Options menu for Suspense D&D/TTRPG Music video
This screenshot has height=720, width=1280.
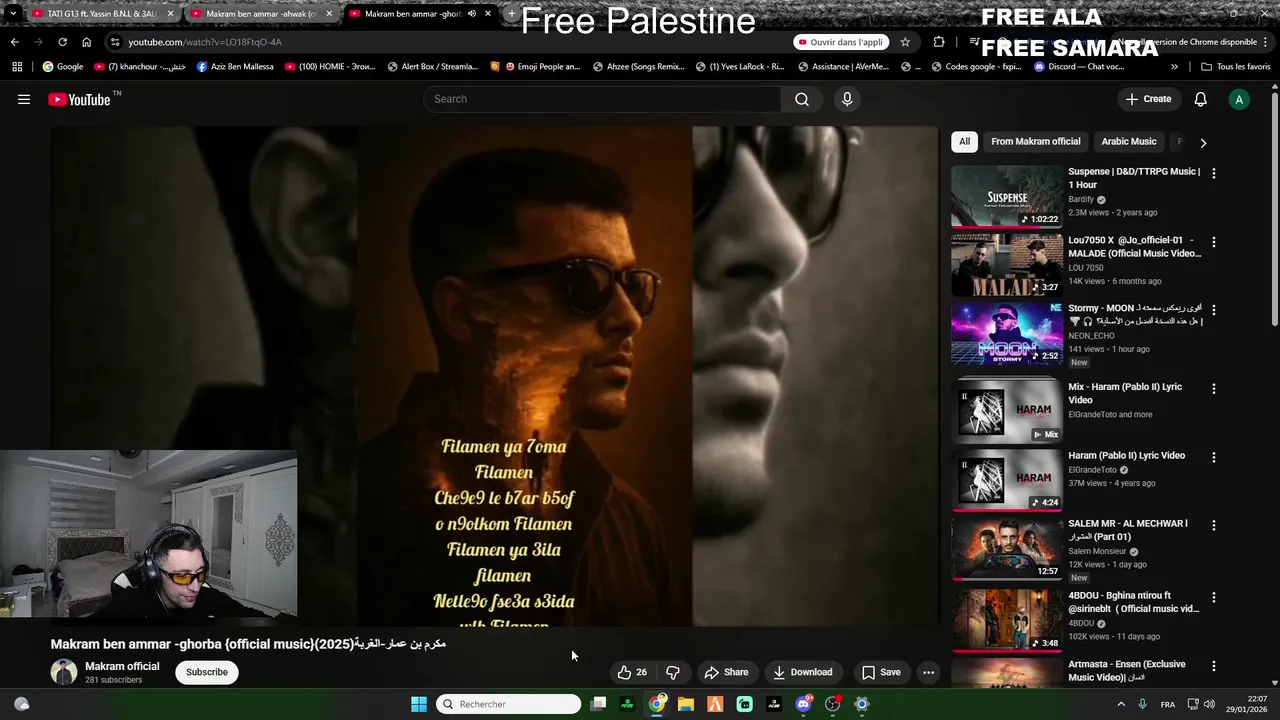tap(1214, 173)
